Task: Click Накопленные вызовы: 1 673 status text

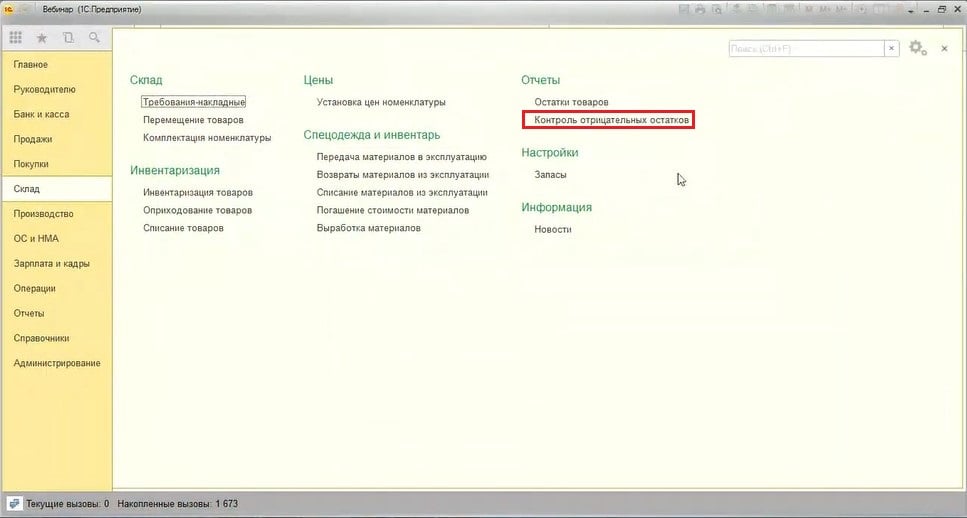Action: [x=178, y=504]
